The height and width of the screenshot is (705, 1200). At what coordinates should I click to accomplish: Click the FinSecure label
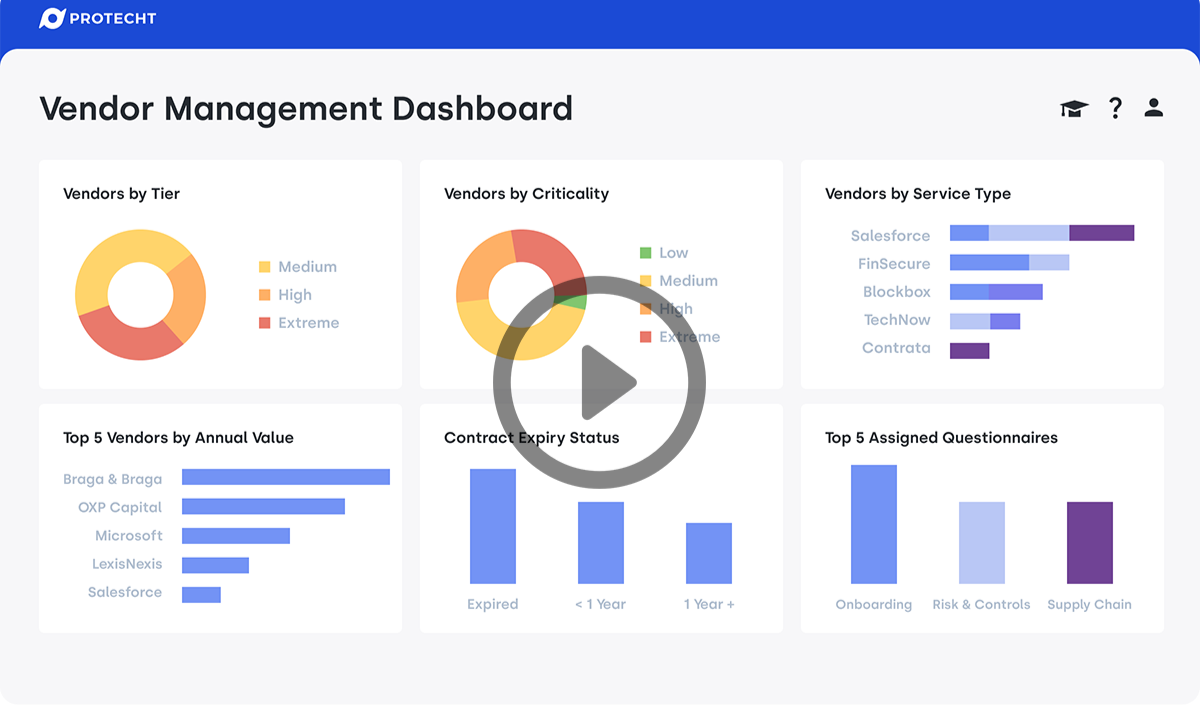[x=894, y=264]
